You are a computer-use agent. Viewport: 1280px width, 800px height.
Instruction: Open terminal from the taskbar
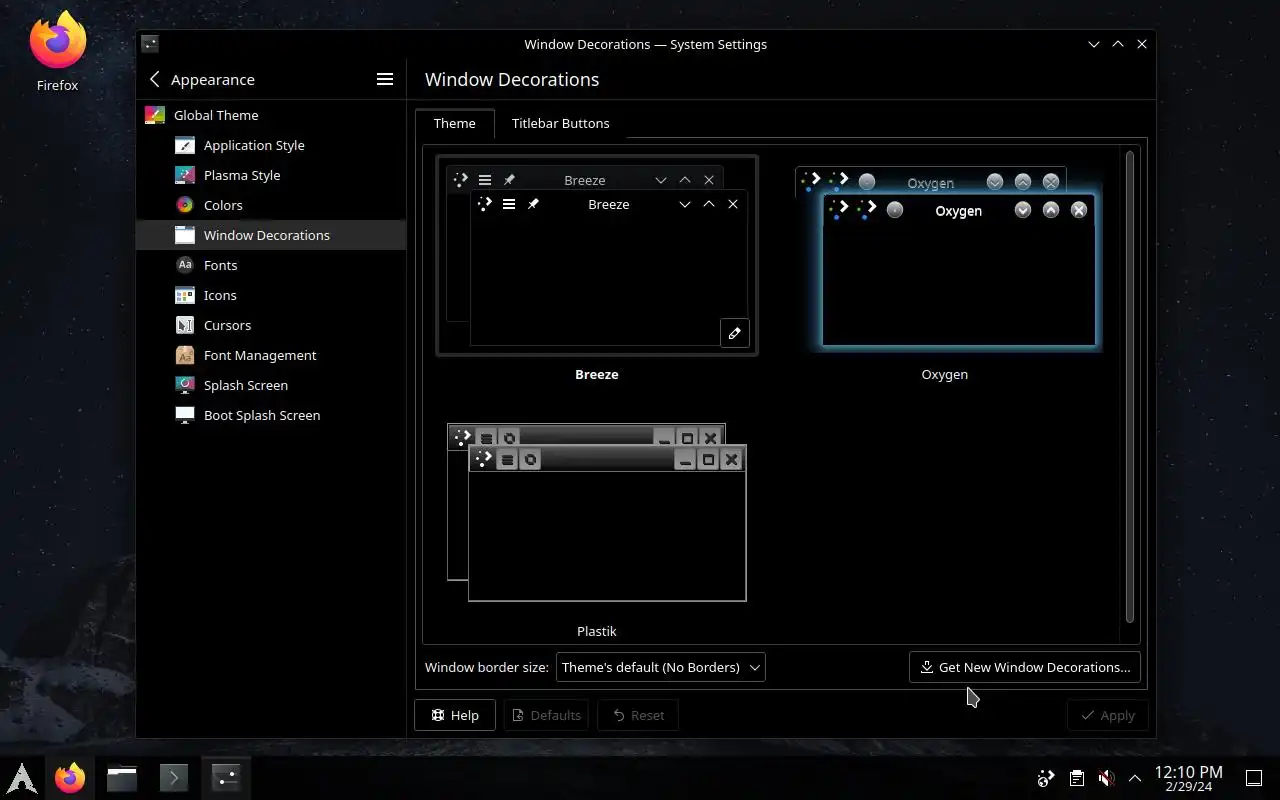(x=174, y=777)
